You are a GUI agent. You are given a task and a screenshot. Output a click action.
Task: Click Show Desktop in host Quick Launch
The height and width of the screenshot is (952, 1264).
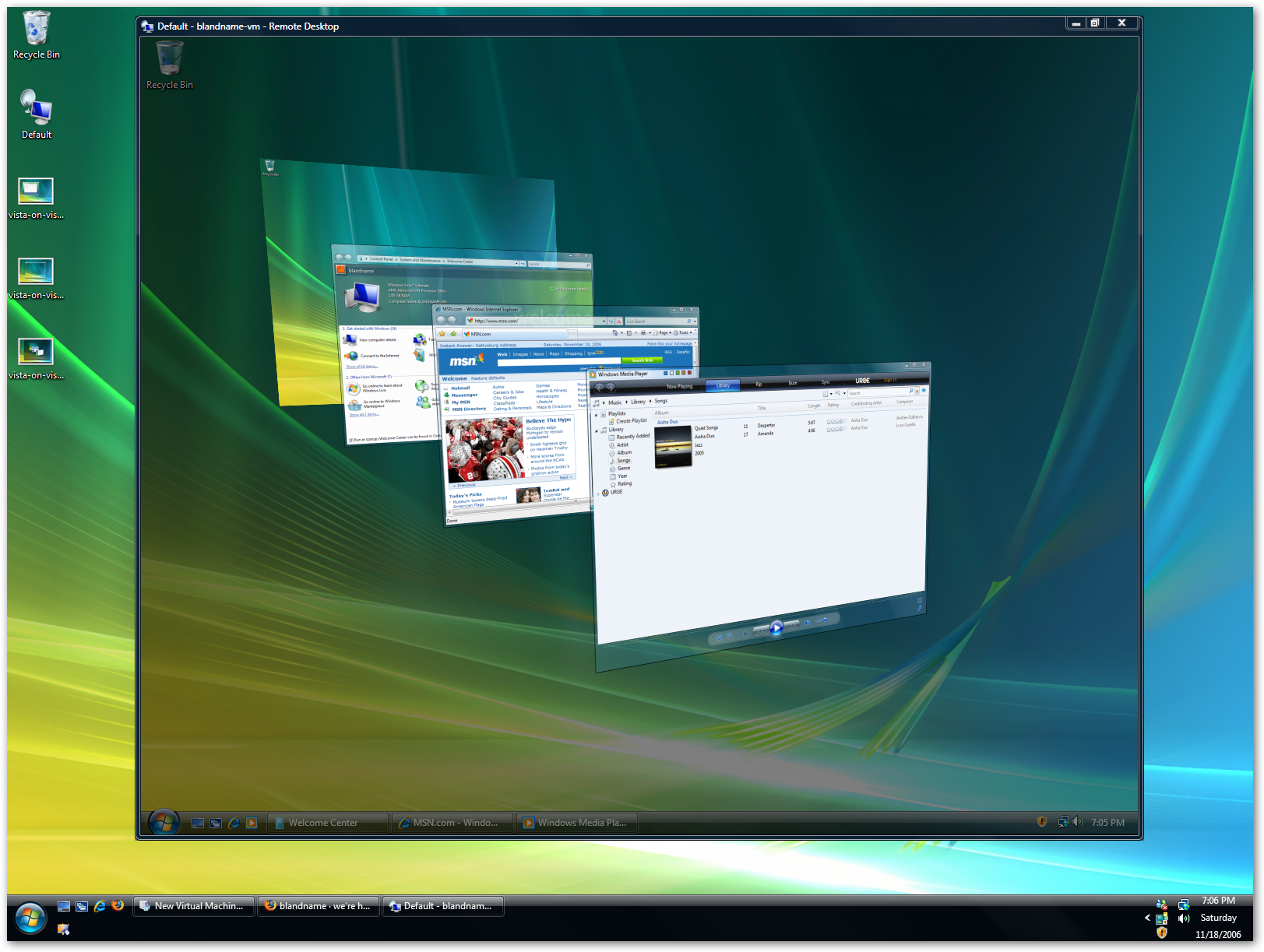point(64,906)
